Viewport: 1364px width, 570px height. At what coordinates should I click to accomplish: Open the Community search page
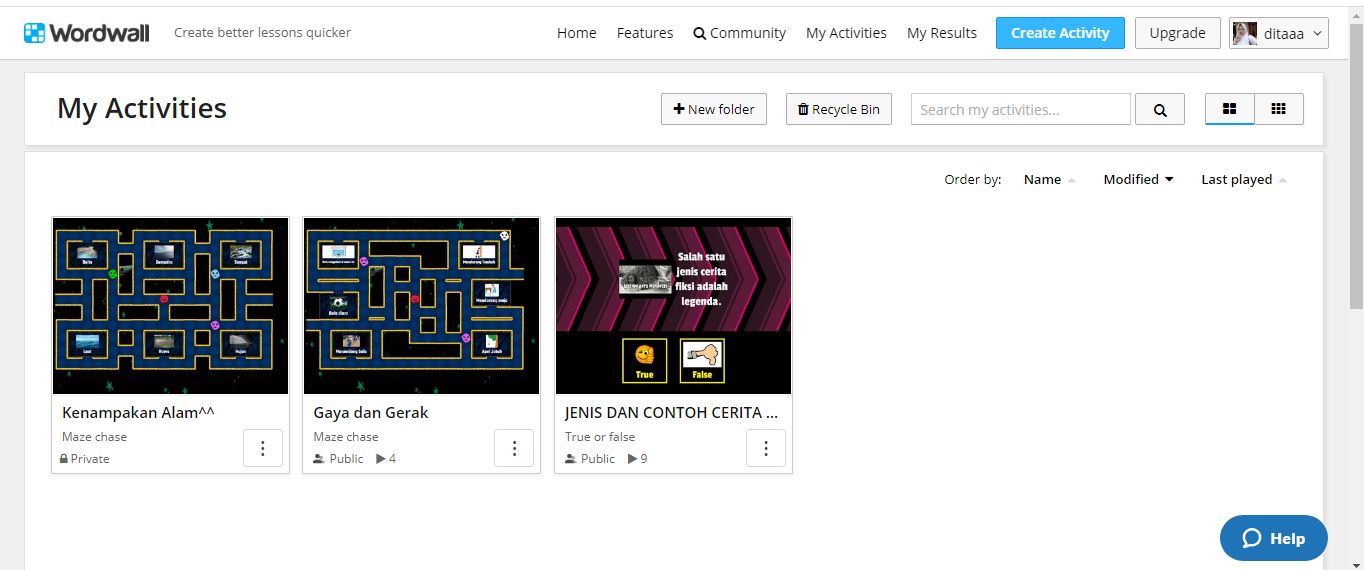tap(739, 33)
